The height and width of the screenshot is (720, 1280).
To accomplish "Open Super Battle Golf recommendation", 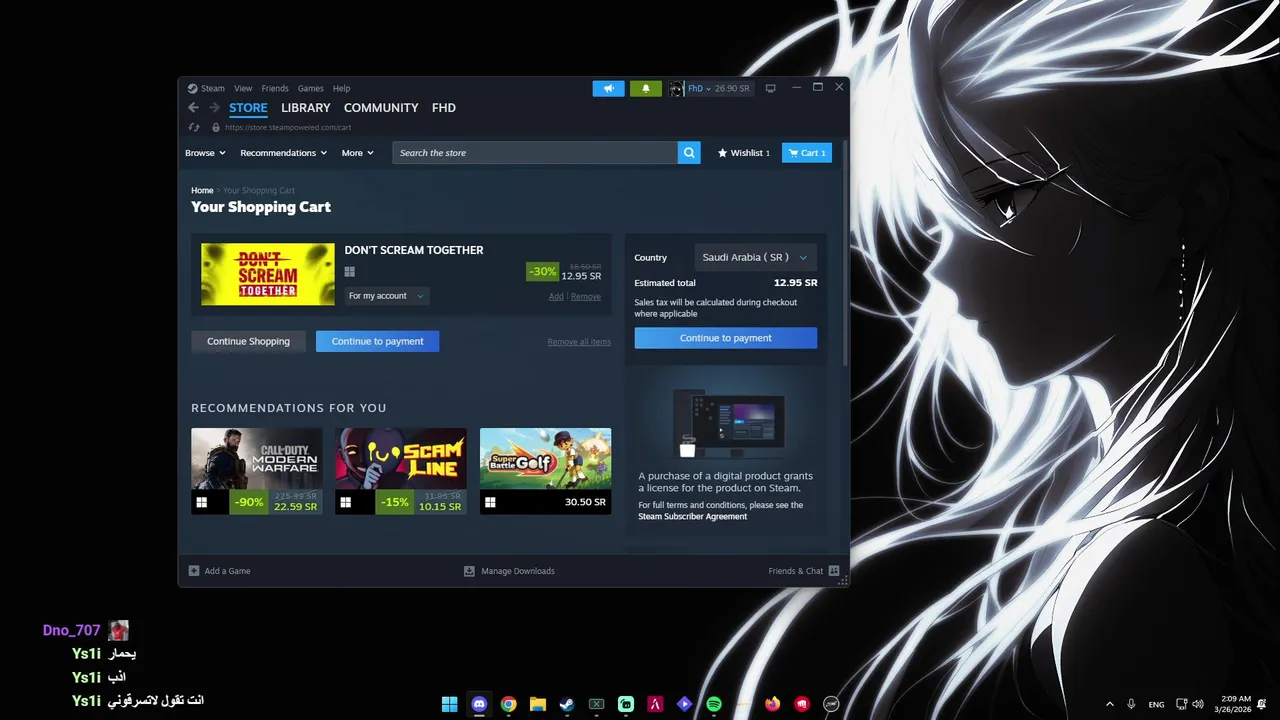I will point(545,471).
